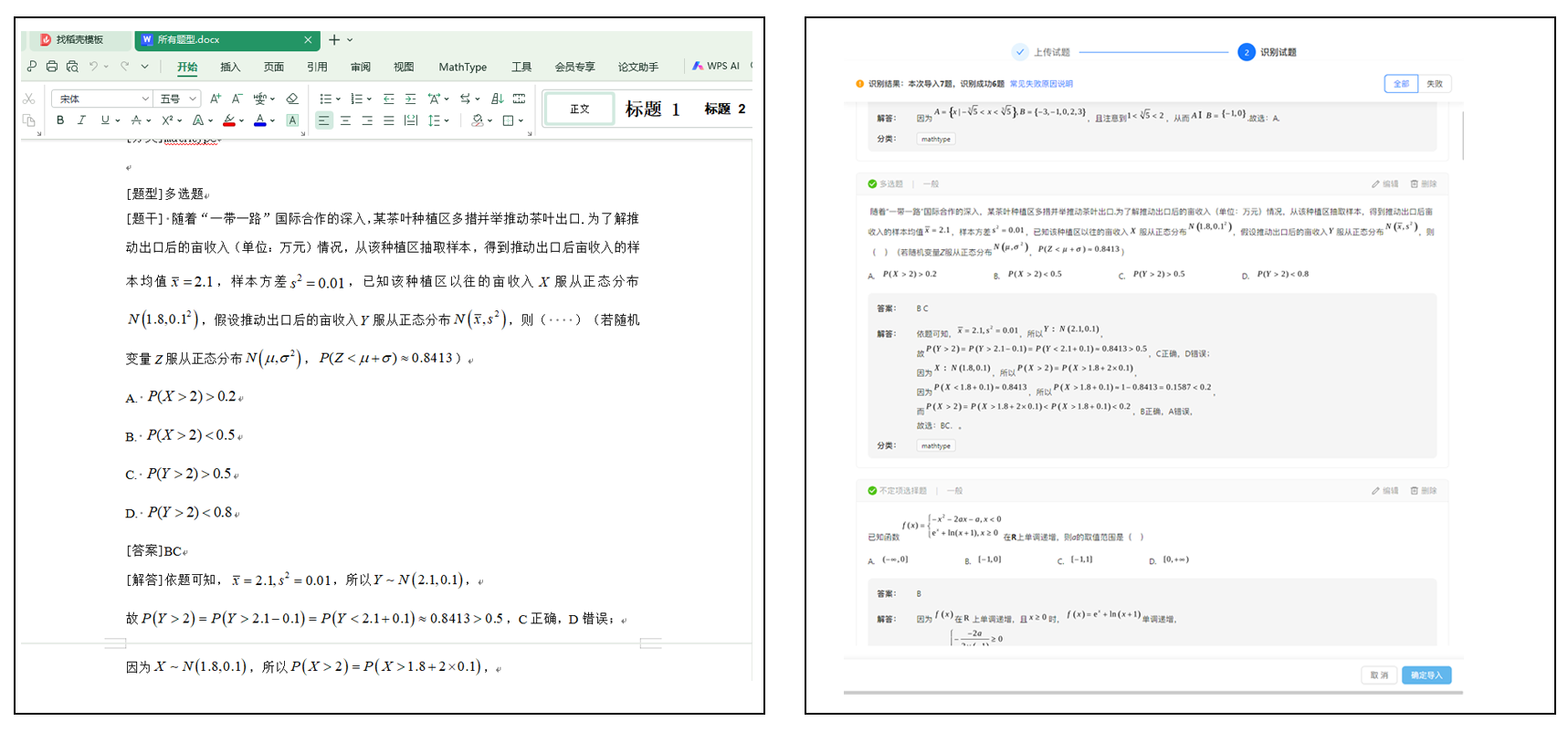1568x732 pixels.
Task: Decrease font size with A- icon
Action: click(237, 99)
